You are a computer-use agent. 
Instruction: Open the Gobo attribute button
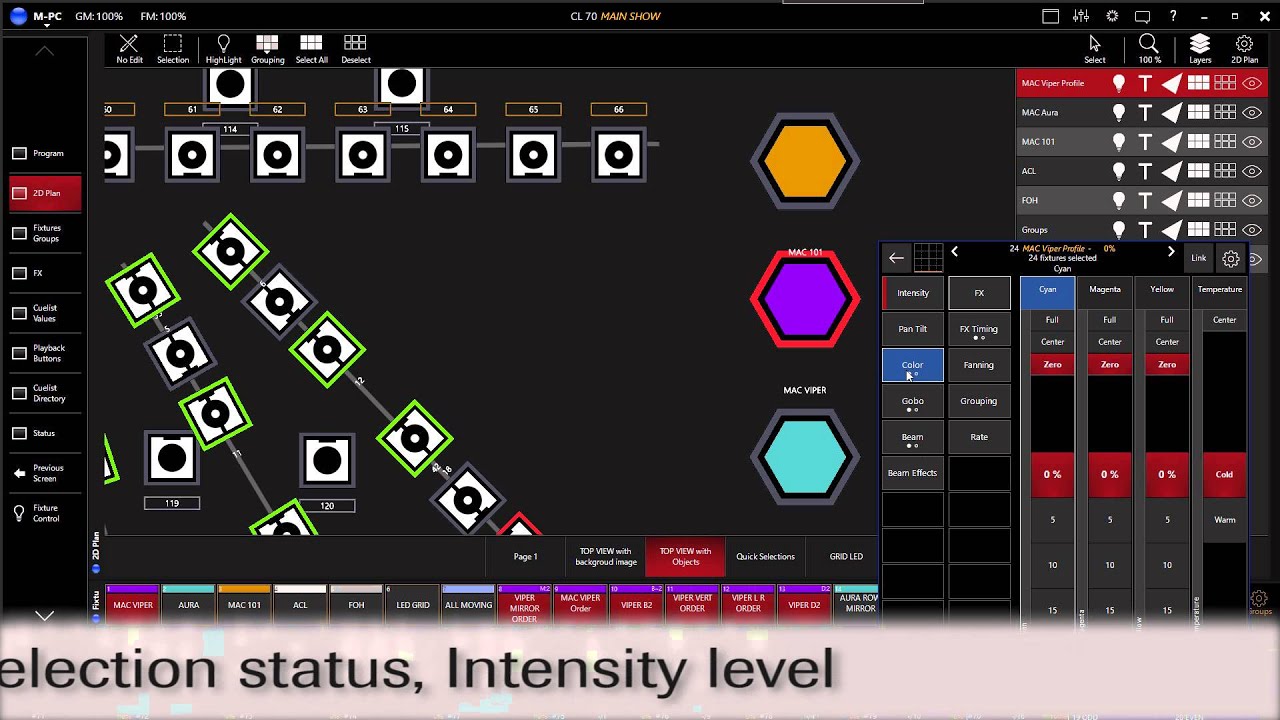(912, 401)
